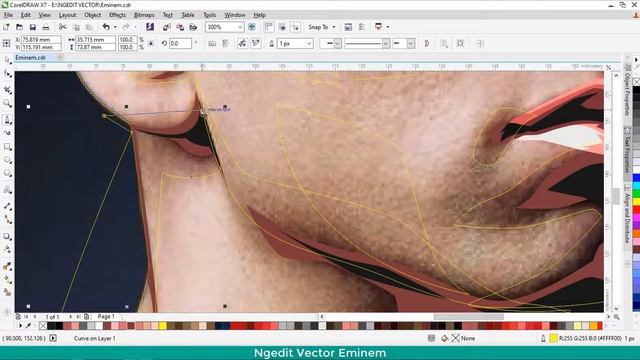Viewport: 640px width, 360px height.
Task: Select the Shape tool in toolbox
Action: pyautogui.click(x=7, y=74)
